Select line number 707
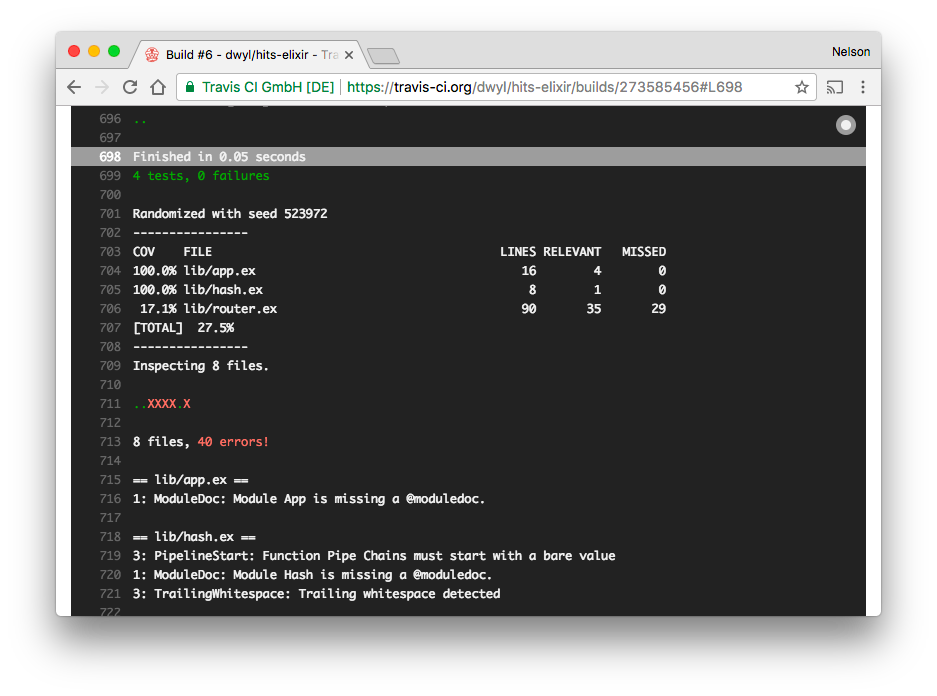Viewport: 937px width, 696px height. point(110,328)
